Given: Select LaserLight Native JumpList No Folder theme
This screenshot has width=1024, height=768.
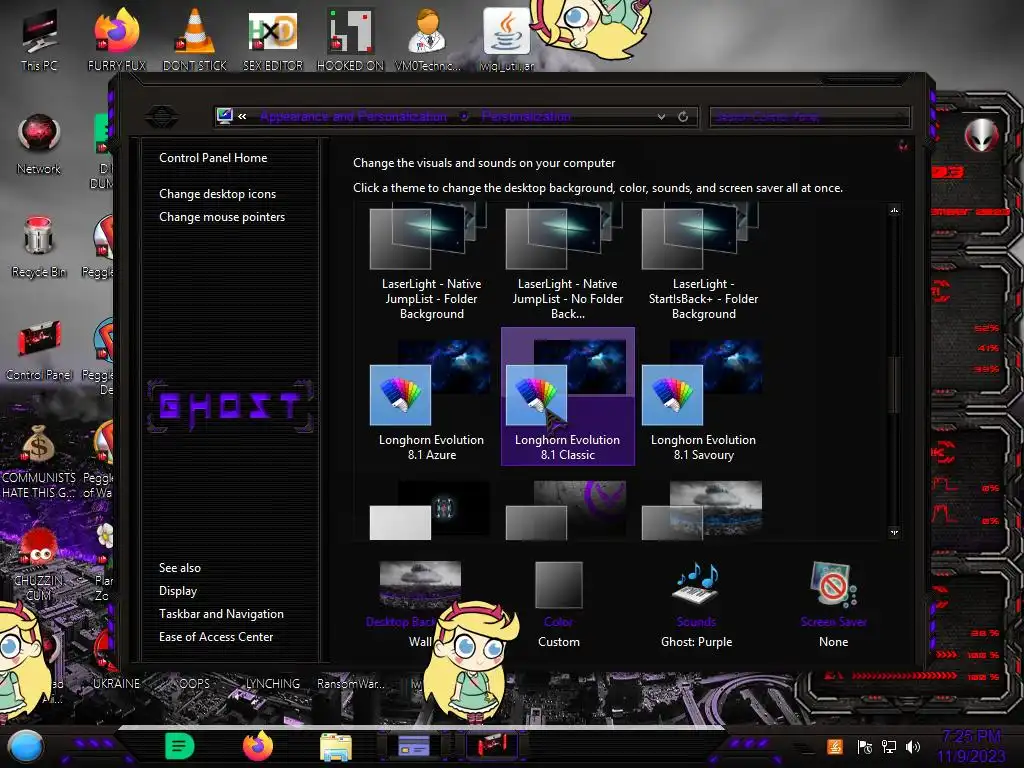Looking at the screenshot, I should [x=568, y=262].
